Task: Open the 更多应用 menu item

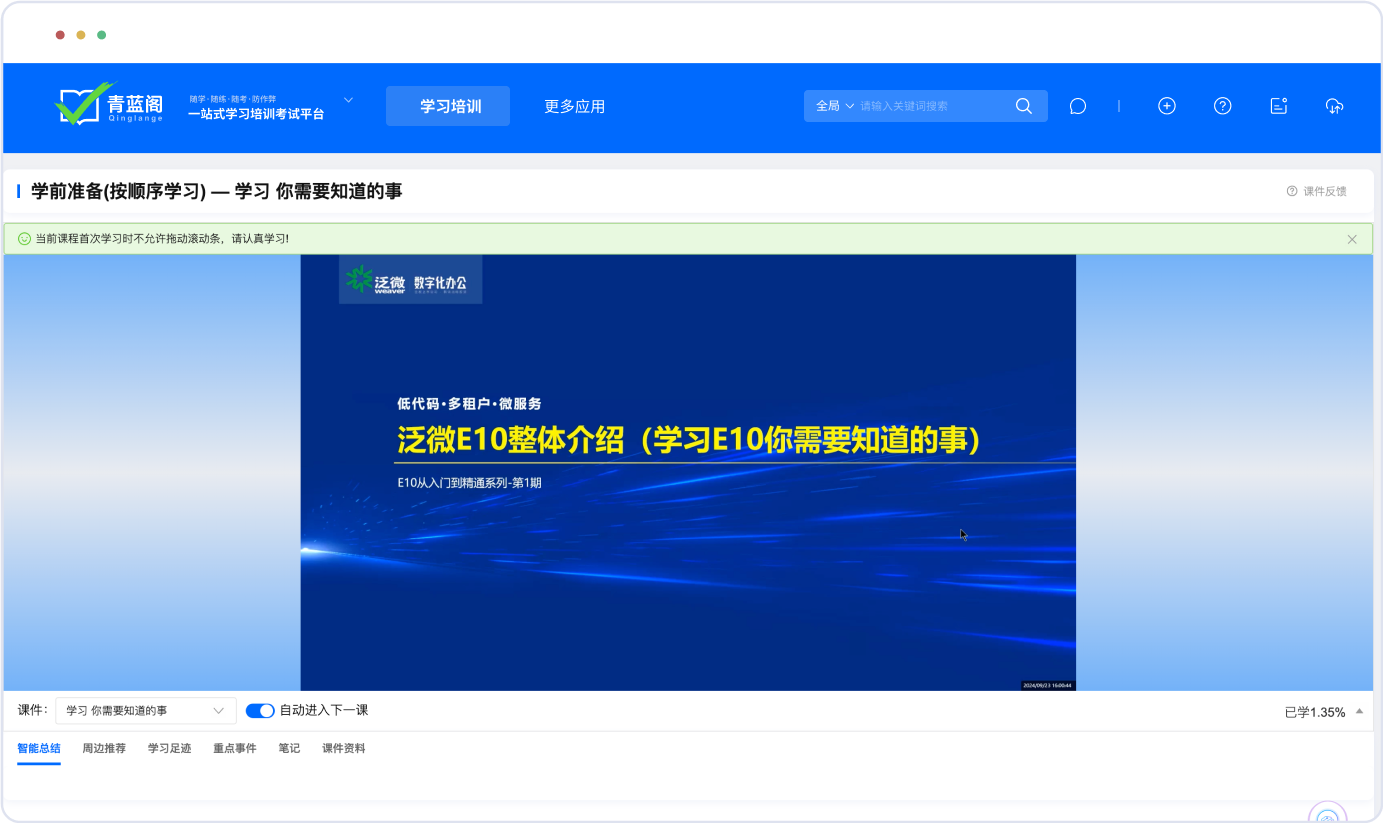Action: 574,106
